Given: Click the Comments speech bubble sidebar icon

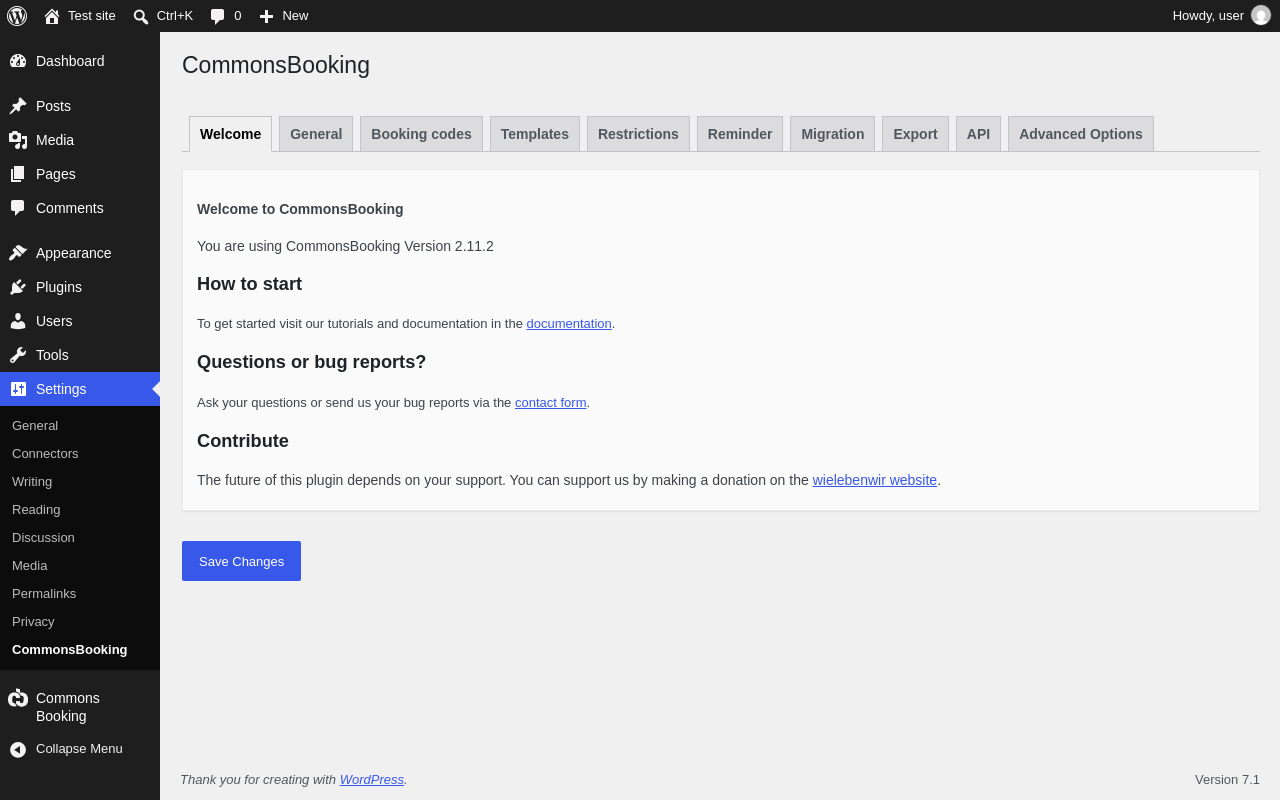Looking at the screenshot, I should pyautogui.click(x=18, y=208).
